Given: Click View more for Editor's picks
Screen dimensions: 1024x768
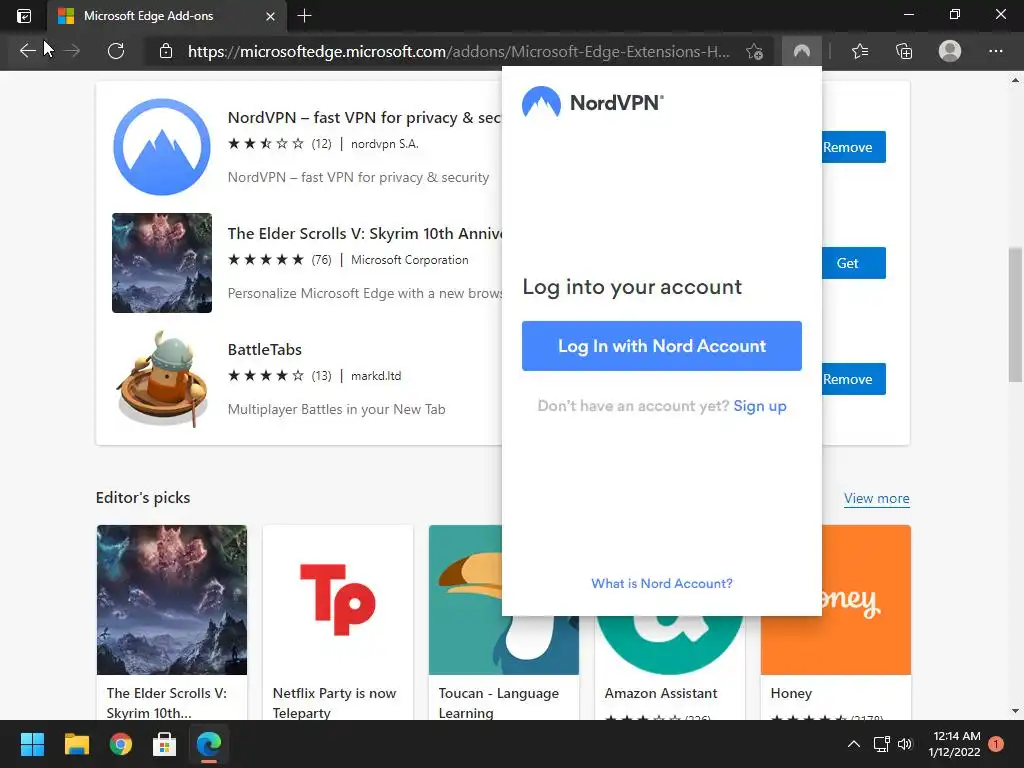Looking at the screenshot, I should click(x=876, y=498).
